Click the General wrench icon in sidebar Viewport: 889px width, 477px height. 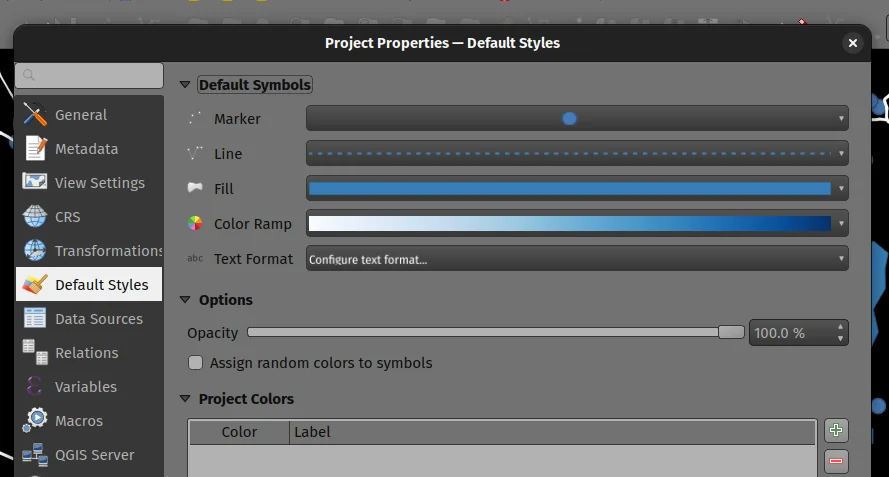pyautogui.click(x=35, y=115)
